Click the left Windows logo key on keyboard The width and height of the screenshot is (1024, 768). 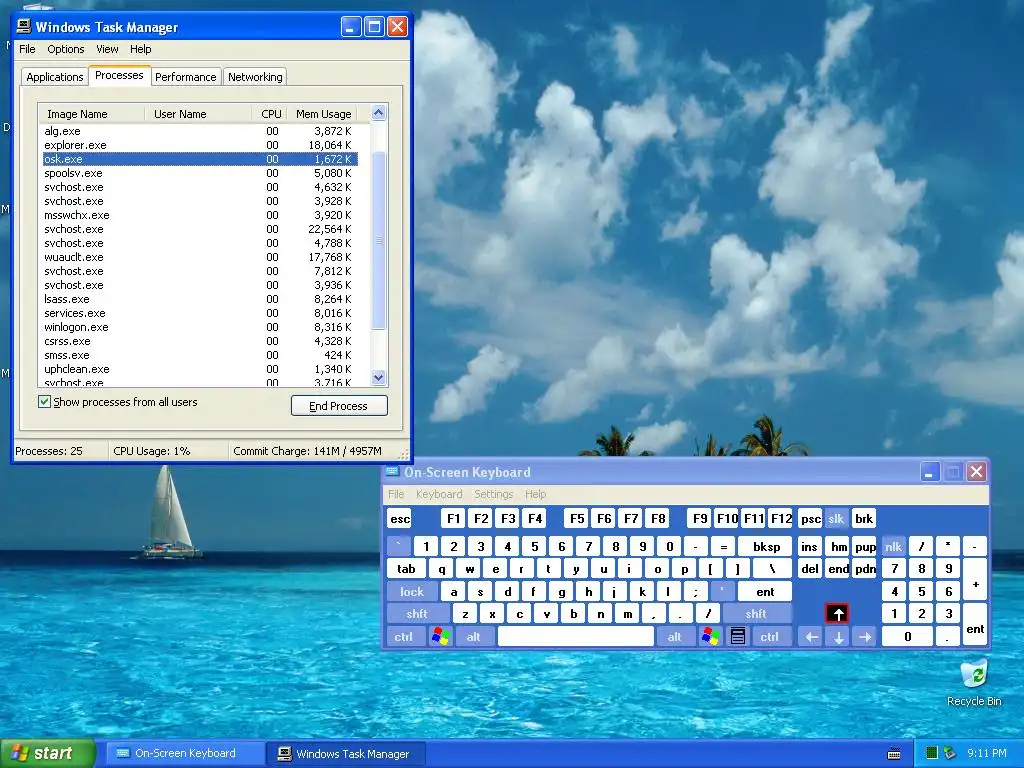pyautogui.click(x=441, y=636)
